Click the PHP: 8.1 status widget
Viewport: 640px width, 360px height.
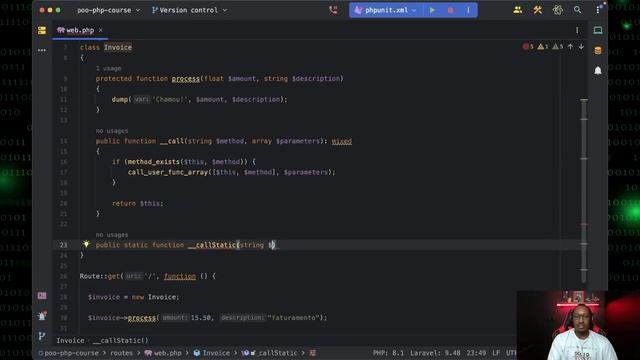click(388, 353)
